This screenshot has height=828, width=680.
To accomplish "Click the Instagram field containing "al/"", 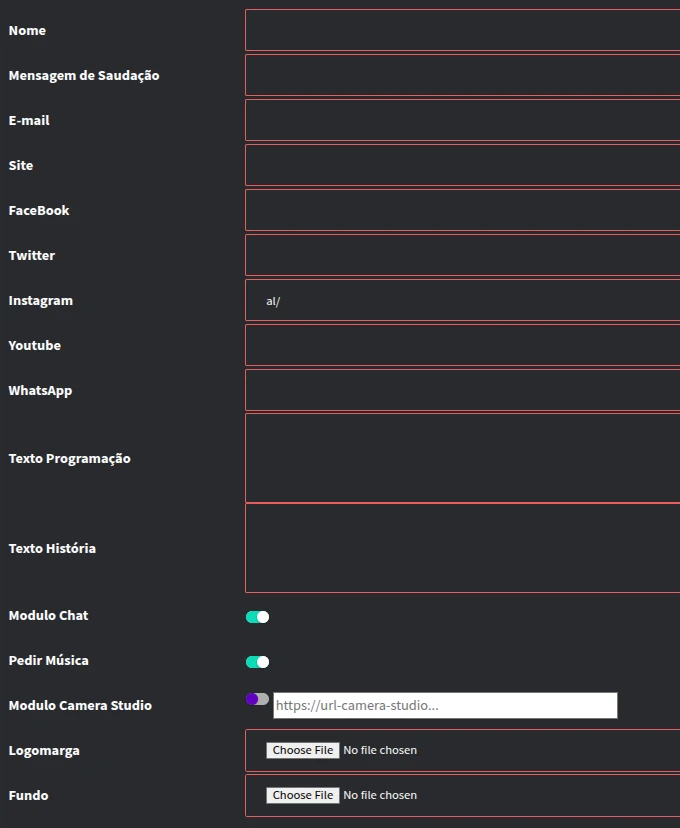I will [x=462, y=300].
